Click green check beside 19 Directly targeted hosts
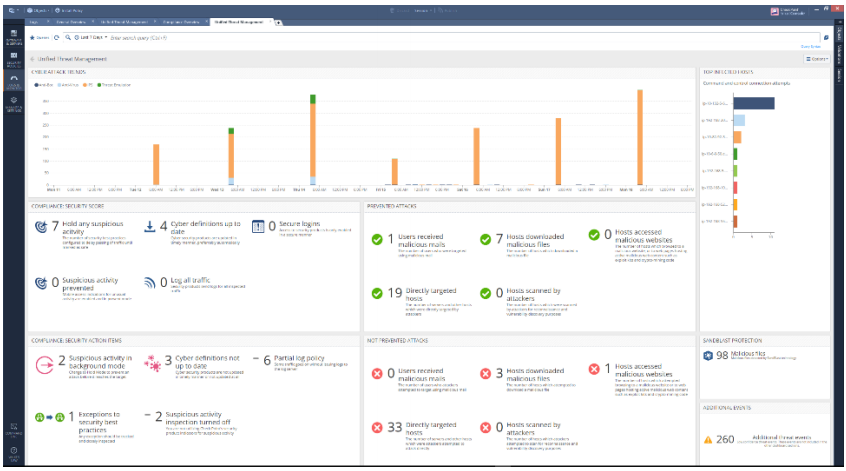This screenshot has height=471, width=846. pyautogui.click(x=377, y=293)
